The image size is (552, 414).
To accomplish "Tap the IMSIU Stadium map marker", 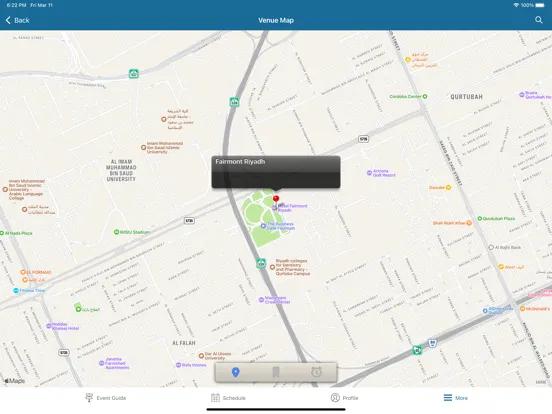I will pos(117,232).
